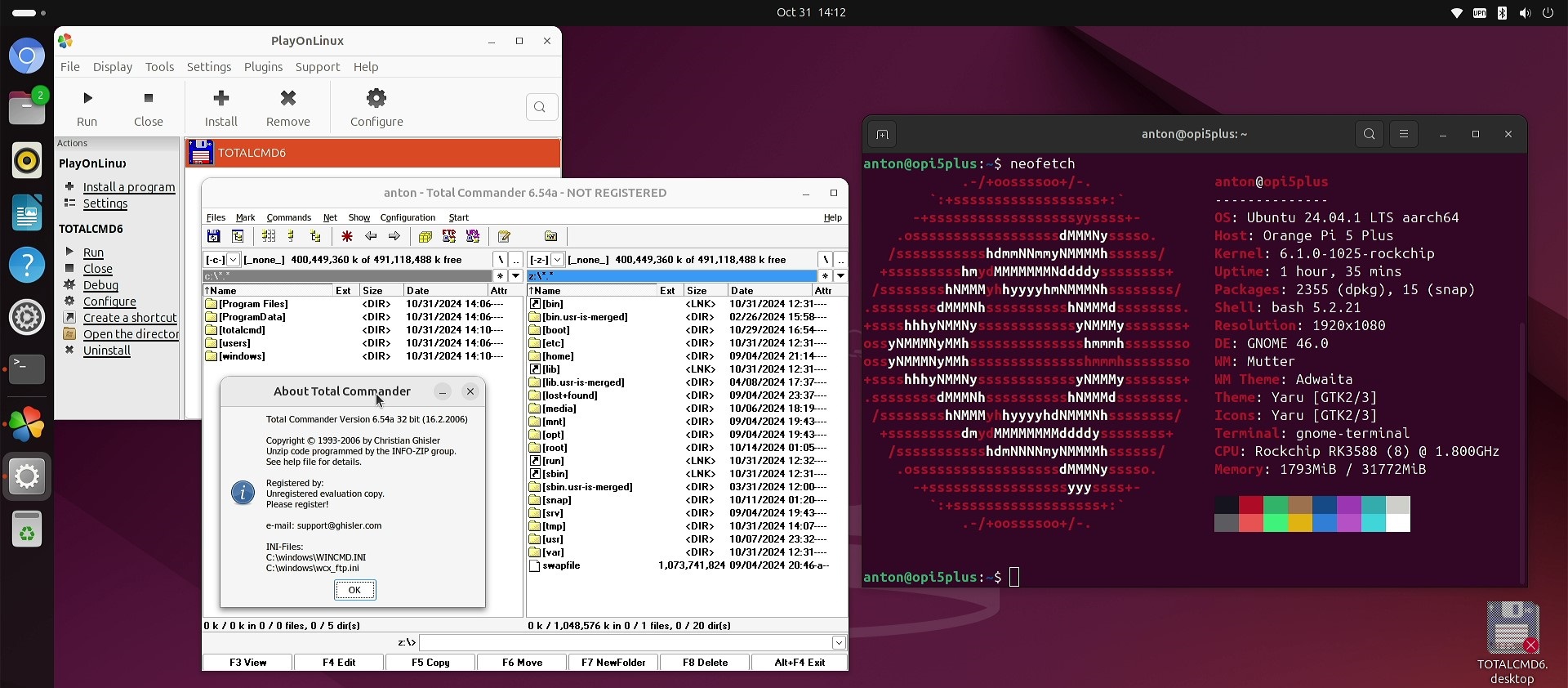Open the FTP connect toolbar icon

coord(448,236)
